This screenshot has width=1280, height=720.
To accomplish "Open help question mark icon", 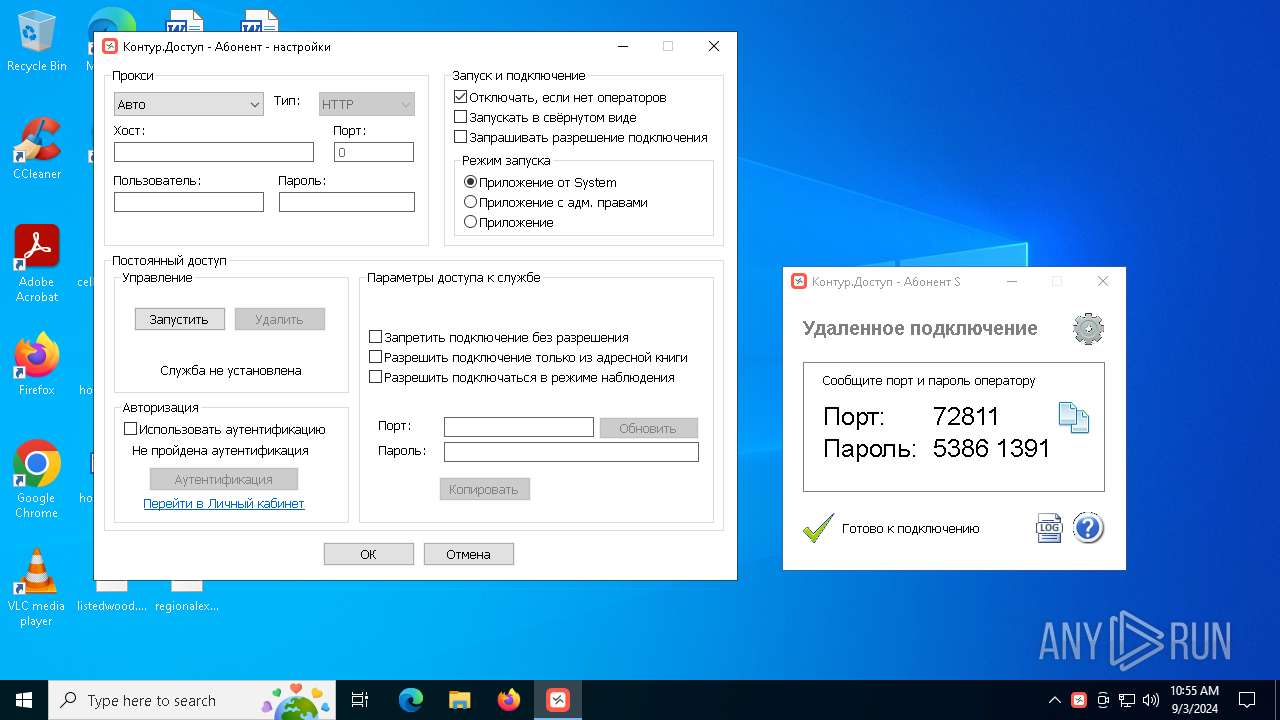I will (x=1088, y=528).
